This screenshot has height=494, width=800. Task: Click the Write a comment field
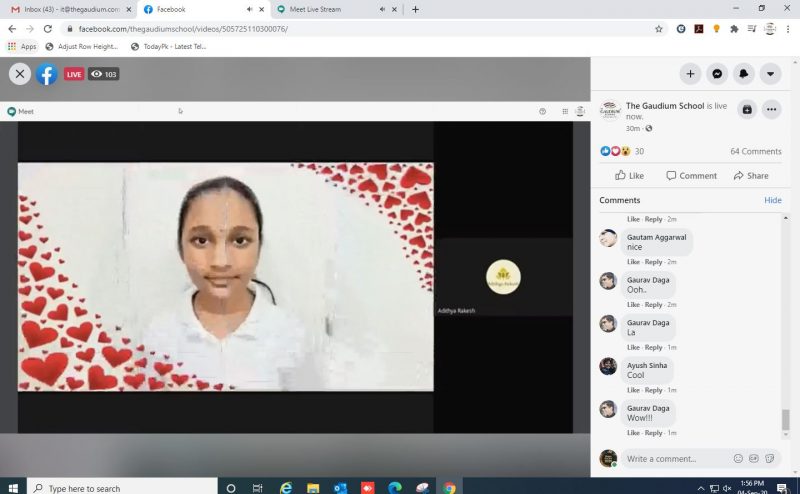click(675, 458)
